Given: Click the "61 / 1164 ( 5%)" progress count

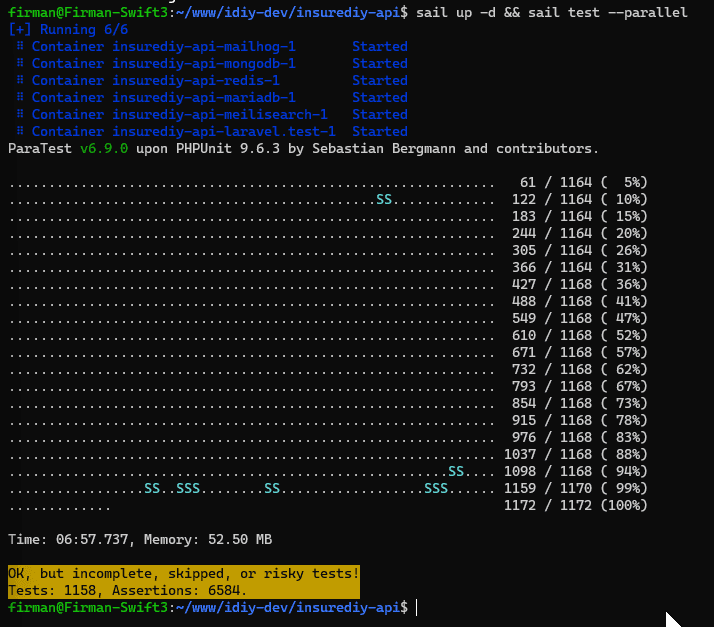Looking at the screenshot, I should (x=584, y=183).
